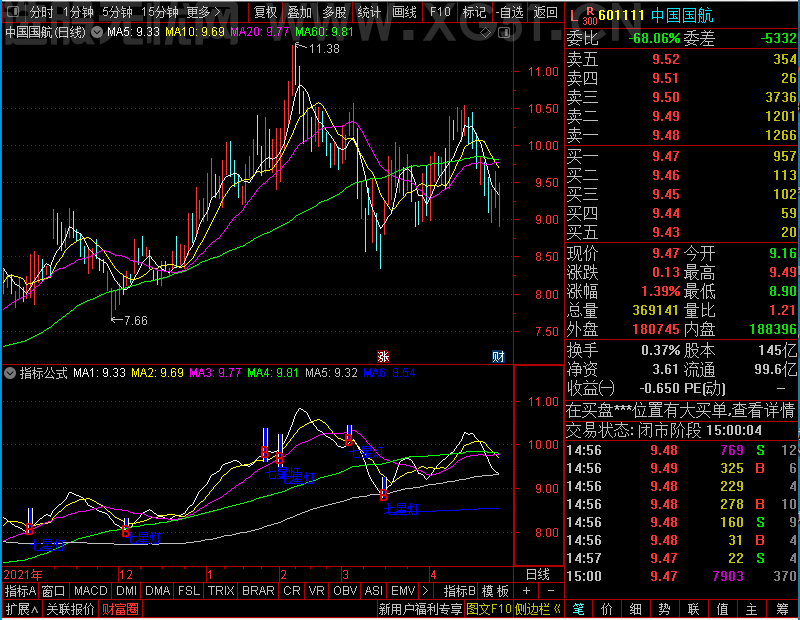Switch to the 15分钟 chart period

pos(159,12)
